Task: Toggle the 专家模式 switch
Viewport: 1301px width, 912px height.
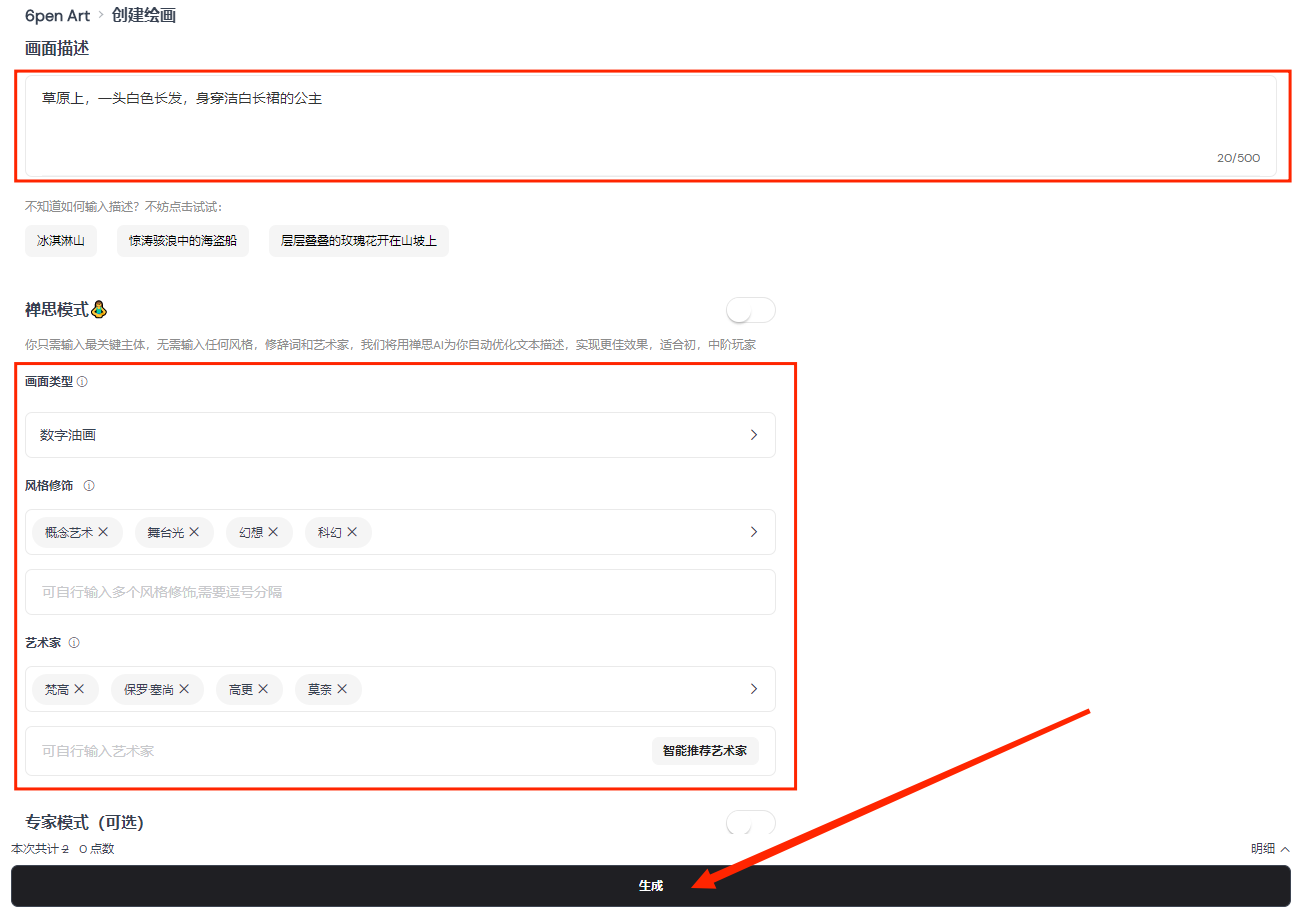Action: [751, 823]
